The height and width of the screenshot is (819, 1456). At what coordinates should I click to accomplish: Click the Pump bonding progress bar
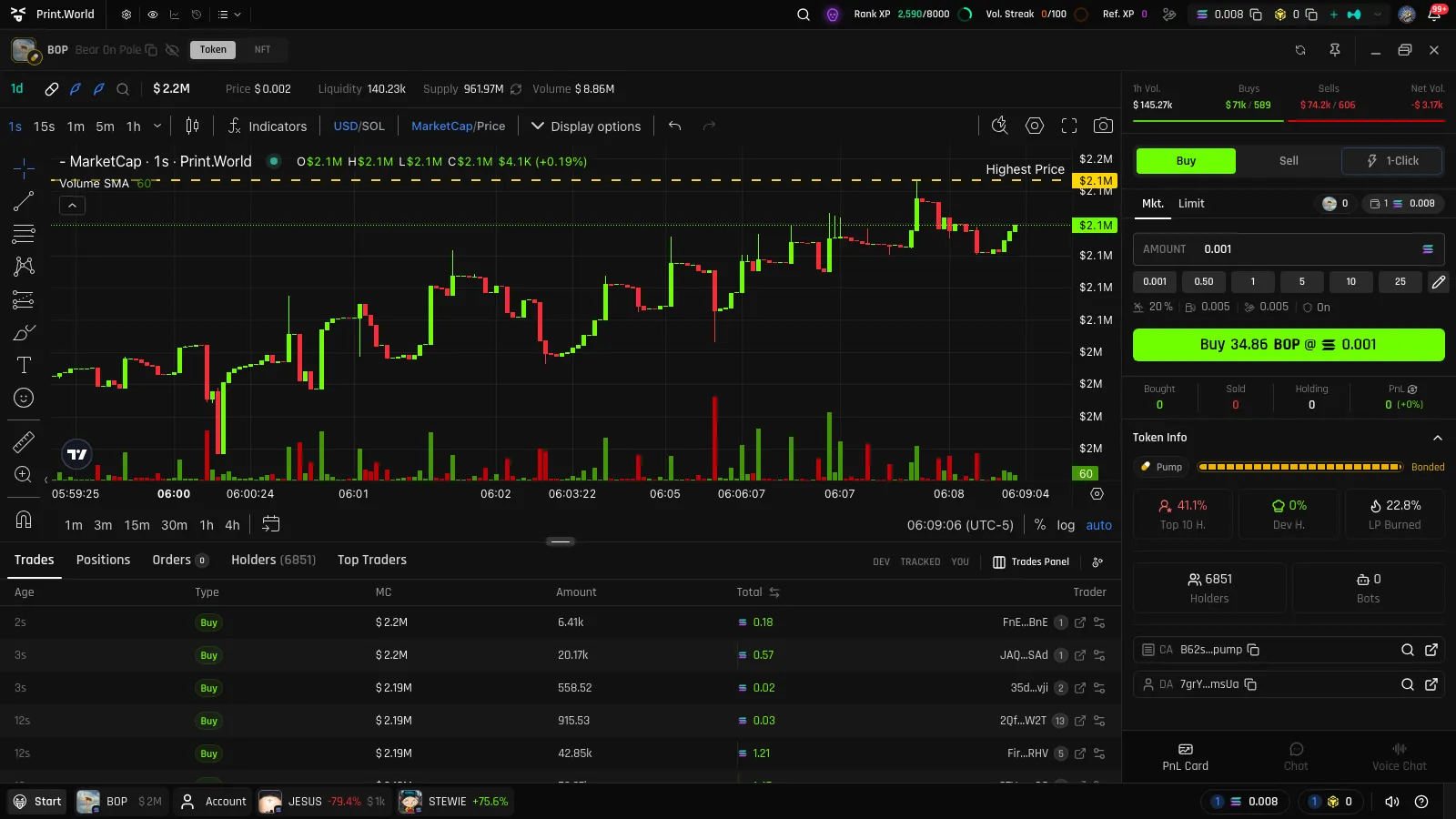[x=1299, y=467]
